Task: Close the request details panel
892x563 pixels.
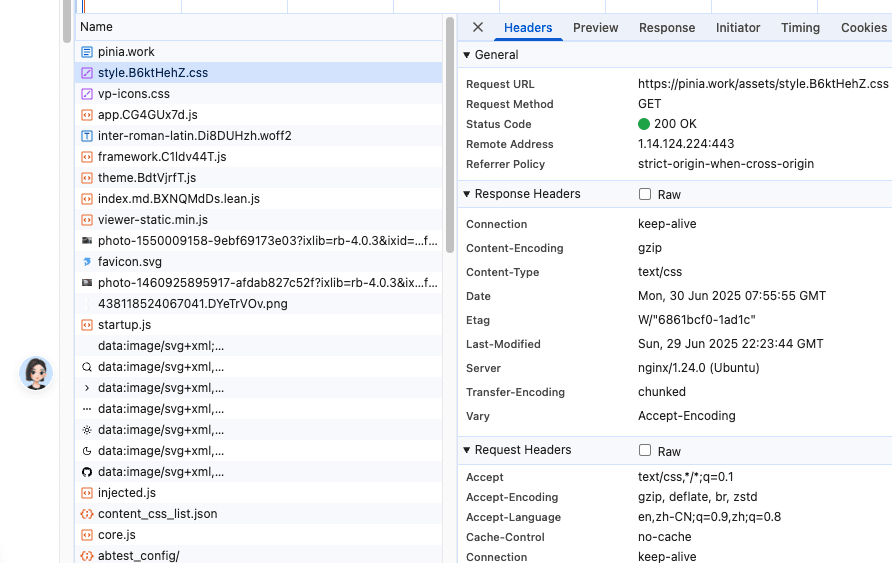Action: 478,28
